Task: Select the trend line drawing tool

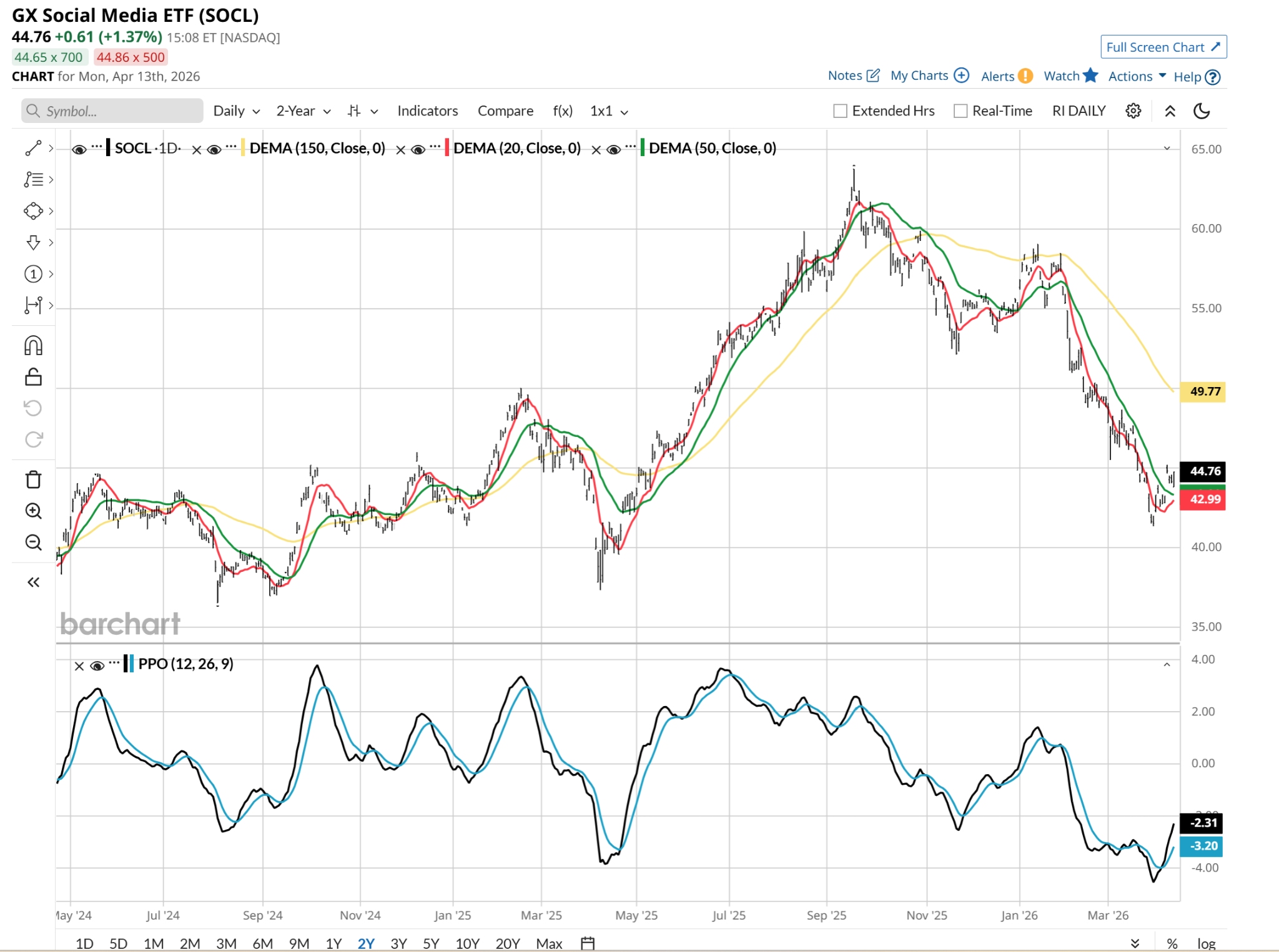Action: pos(33,148)
